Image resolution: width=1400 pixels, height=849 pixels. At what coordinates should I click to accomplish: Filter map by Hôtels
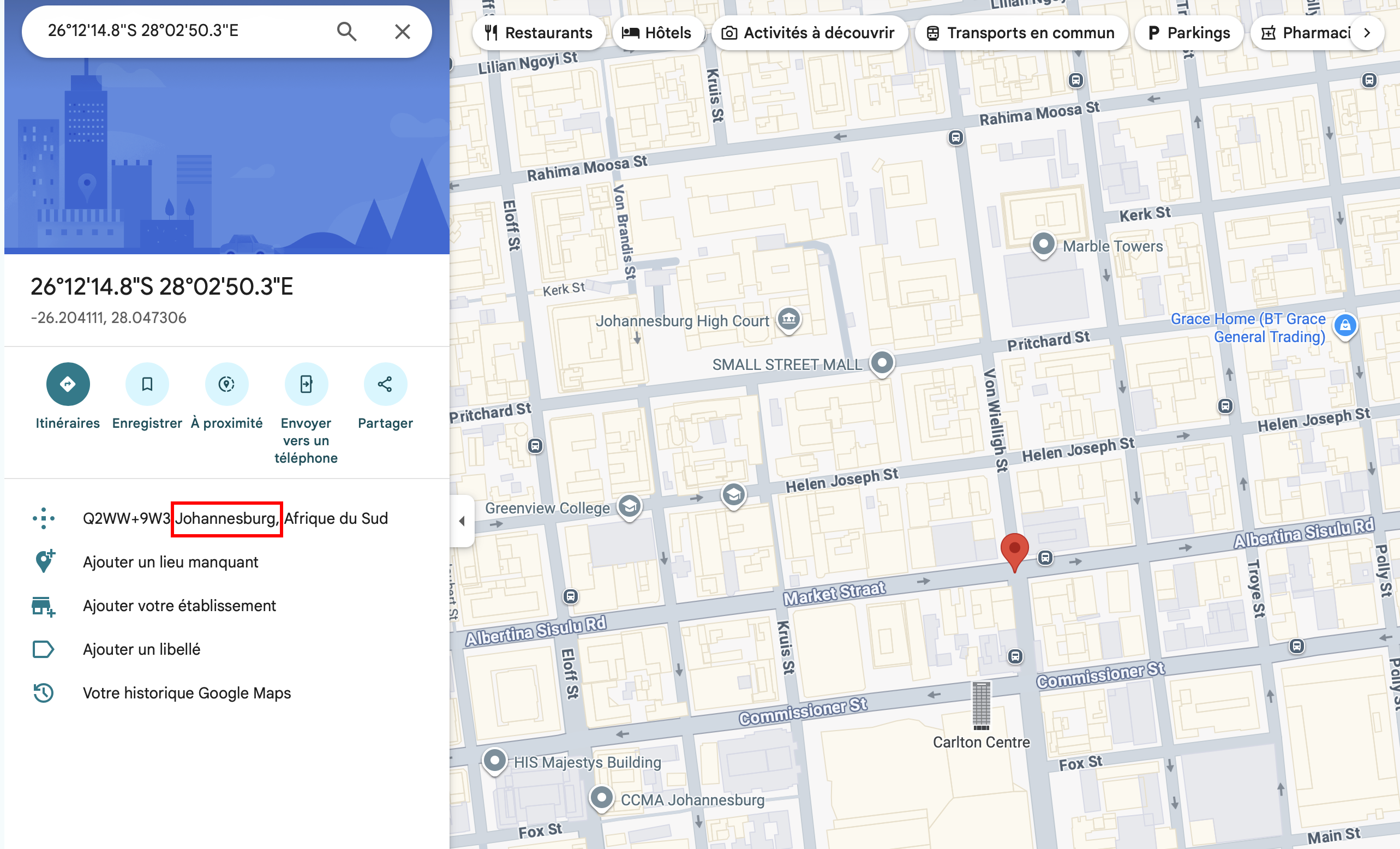tap(657, 33)
